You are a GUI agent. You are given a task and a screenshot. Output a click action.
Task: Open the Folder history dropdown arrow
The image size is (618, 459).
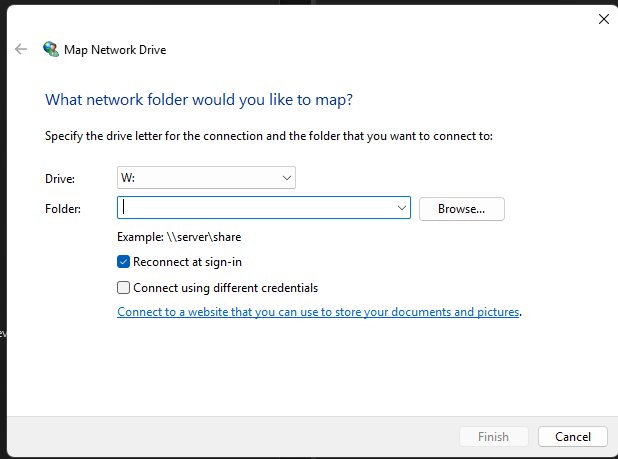click(x=402, y=208)
